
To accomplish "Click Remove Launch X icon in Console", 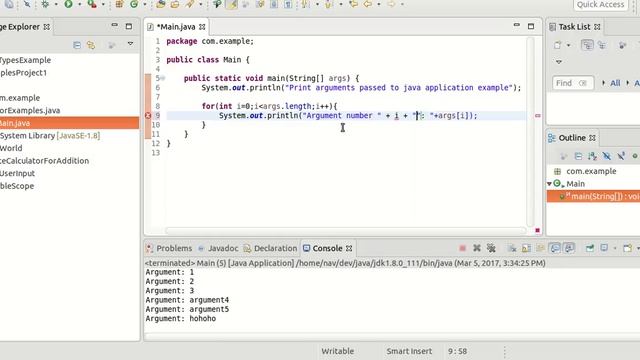I will pos(477,248).
